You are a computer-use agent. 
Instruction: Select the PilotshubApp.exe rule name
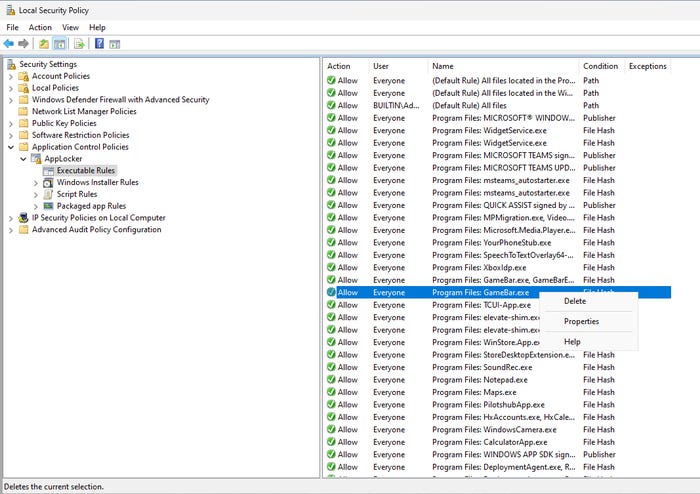488,405
